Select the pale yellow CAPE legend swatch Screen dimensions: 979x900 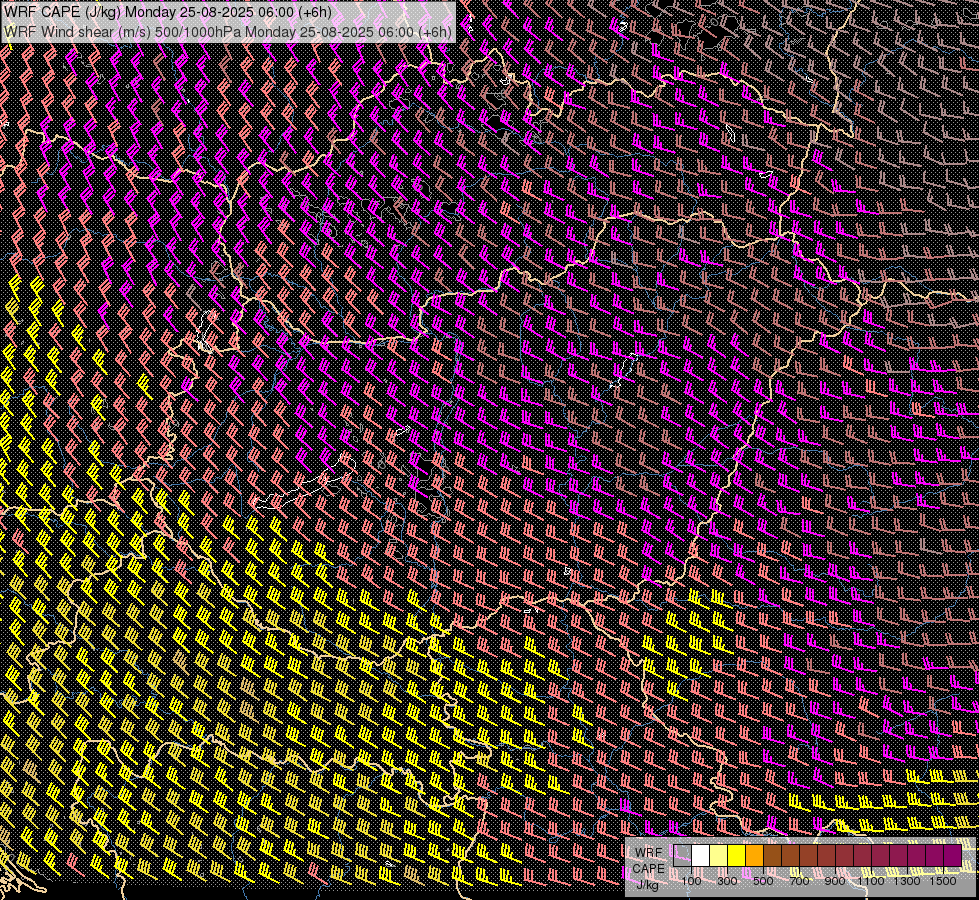719,856
